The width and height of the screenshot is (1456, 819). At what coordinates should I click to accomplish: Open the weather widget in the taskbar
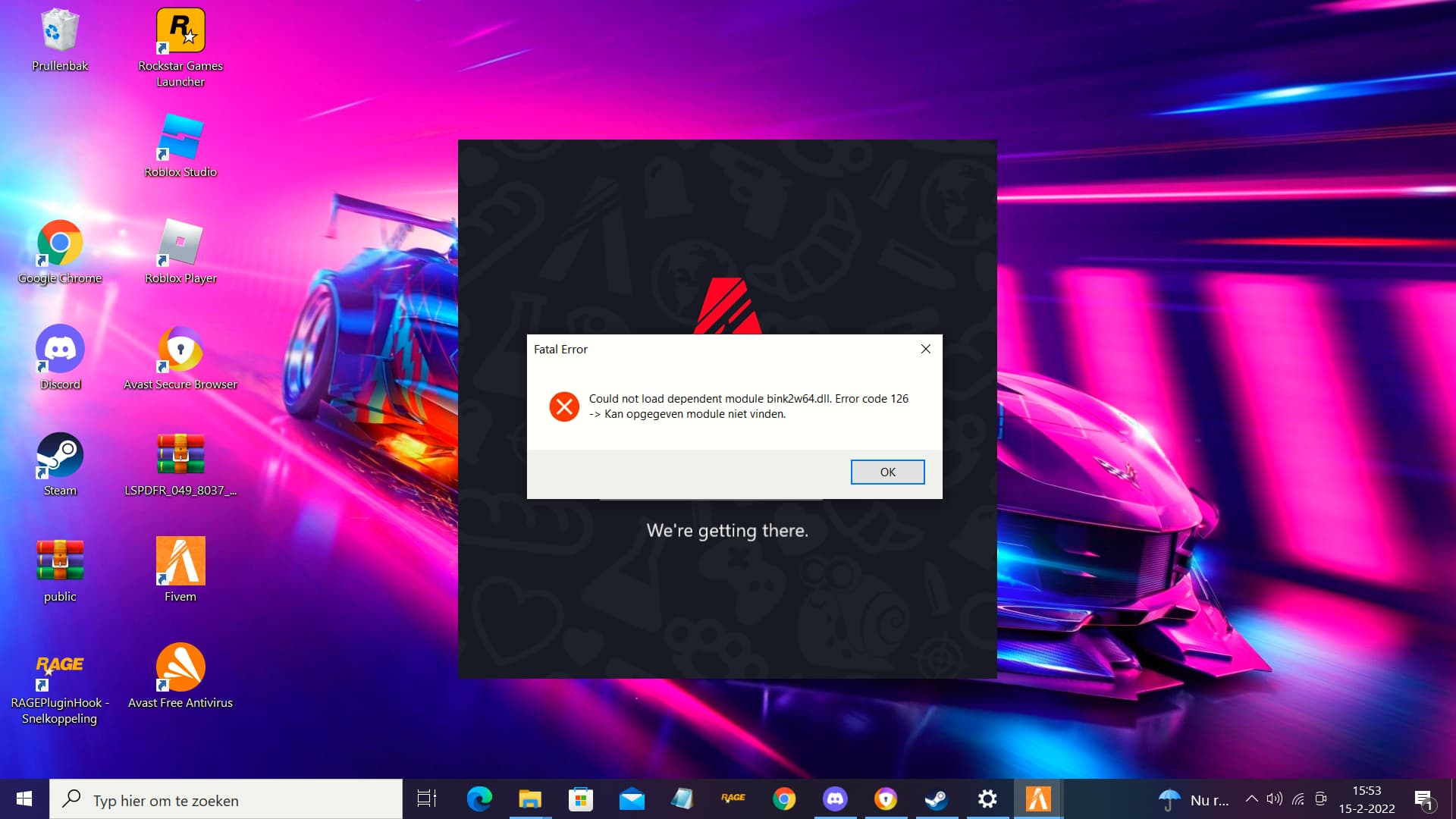pos(1194,800)
